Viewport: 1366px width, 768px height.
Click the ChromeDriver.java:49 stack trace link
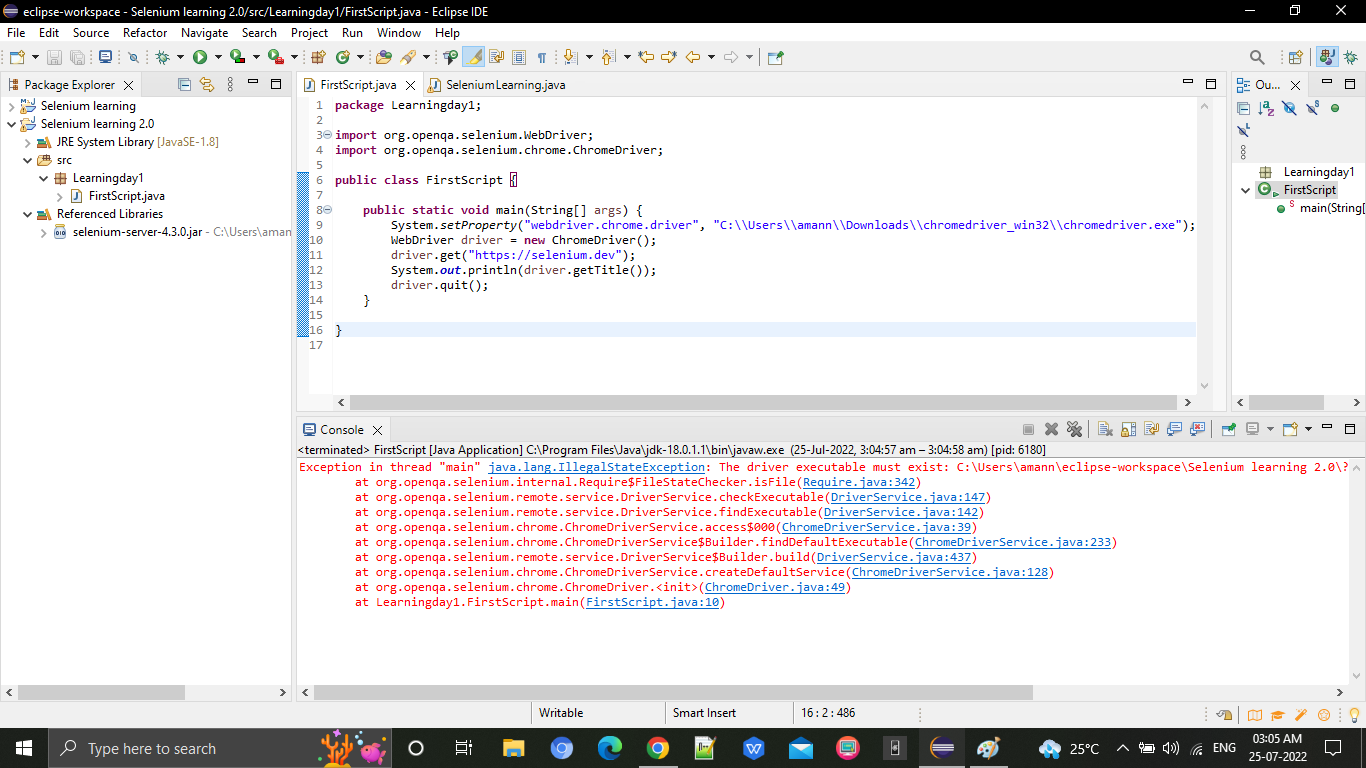point(774,587)
